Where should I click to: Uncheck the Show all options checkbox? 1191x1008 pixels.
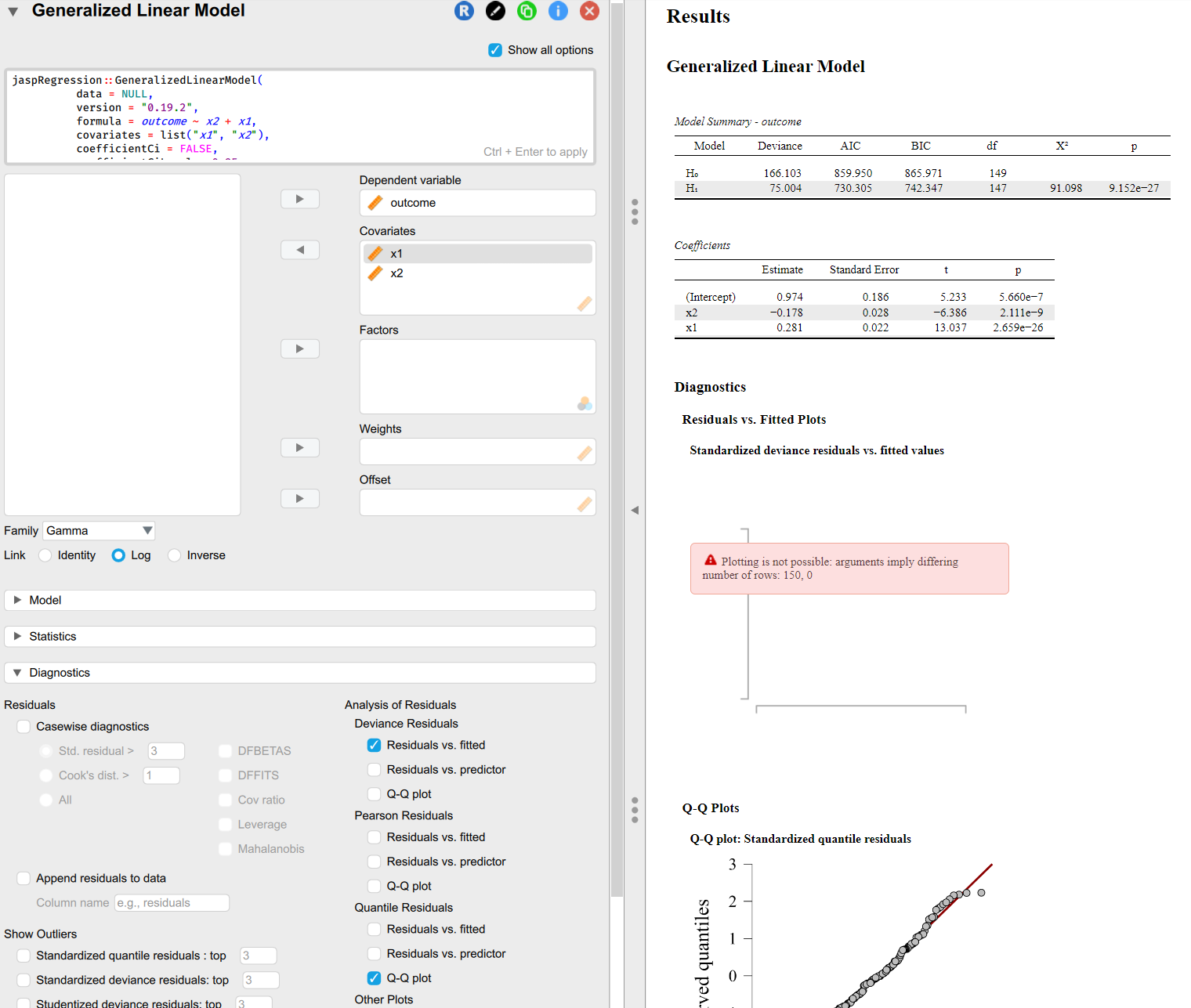click(495, 50)
